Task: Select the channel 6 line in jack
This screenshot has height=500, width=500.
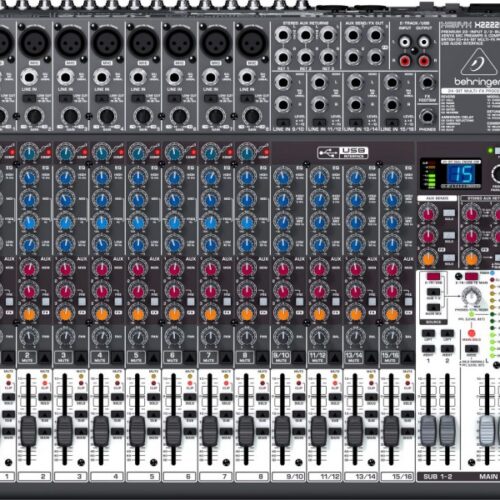Action: (174, 78)
